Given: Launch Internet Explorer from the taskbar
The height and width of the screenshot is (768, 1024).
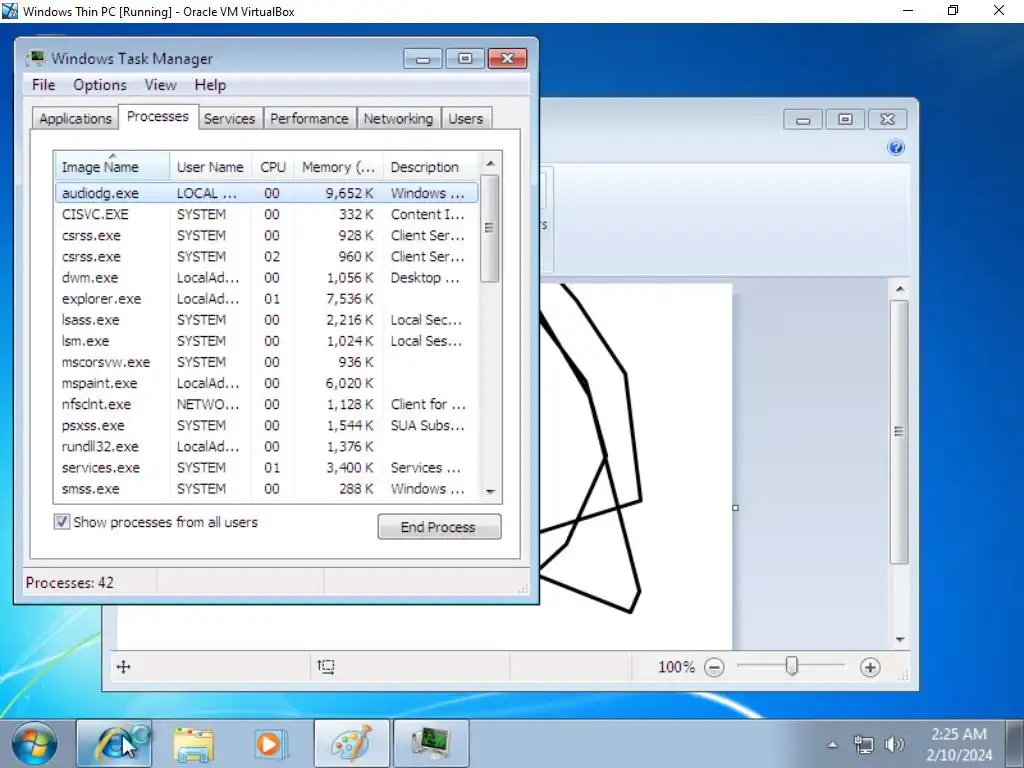Looking at the screenshot, I should pos(115,743).
